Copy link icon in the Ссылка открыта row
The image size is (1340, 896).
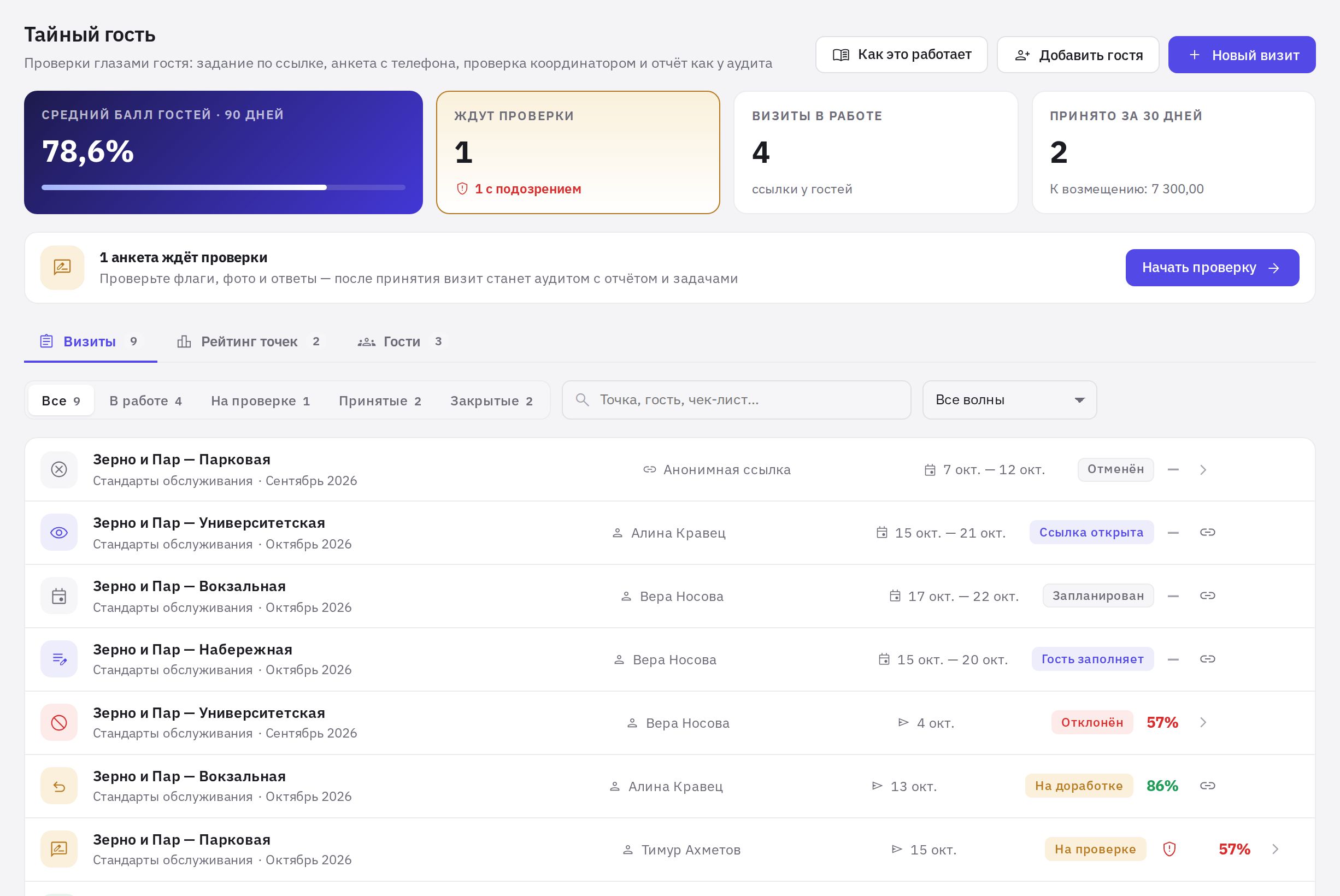point(1207,533)
